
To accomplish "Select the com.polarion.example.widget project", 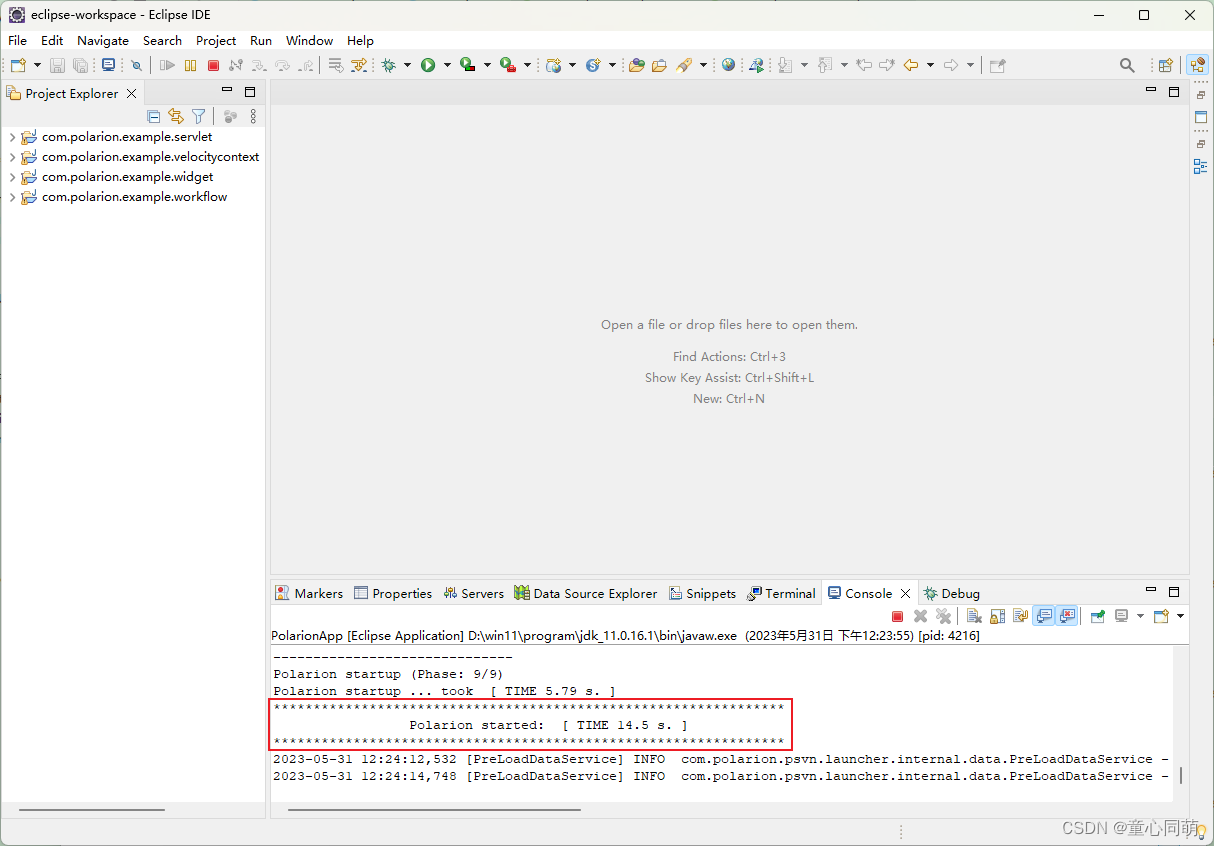I will point(127,177).
